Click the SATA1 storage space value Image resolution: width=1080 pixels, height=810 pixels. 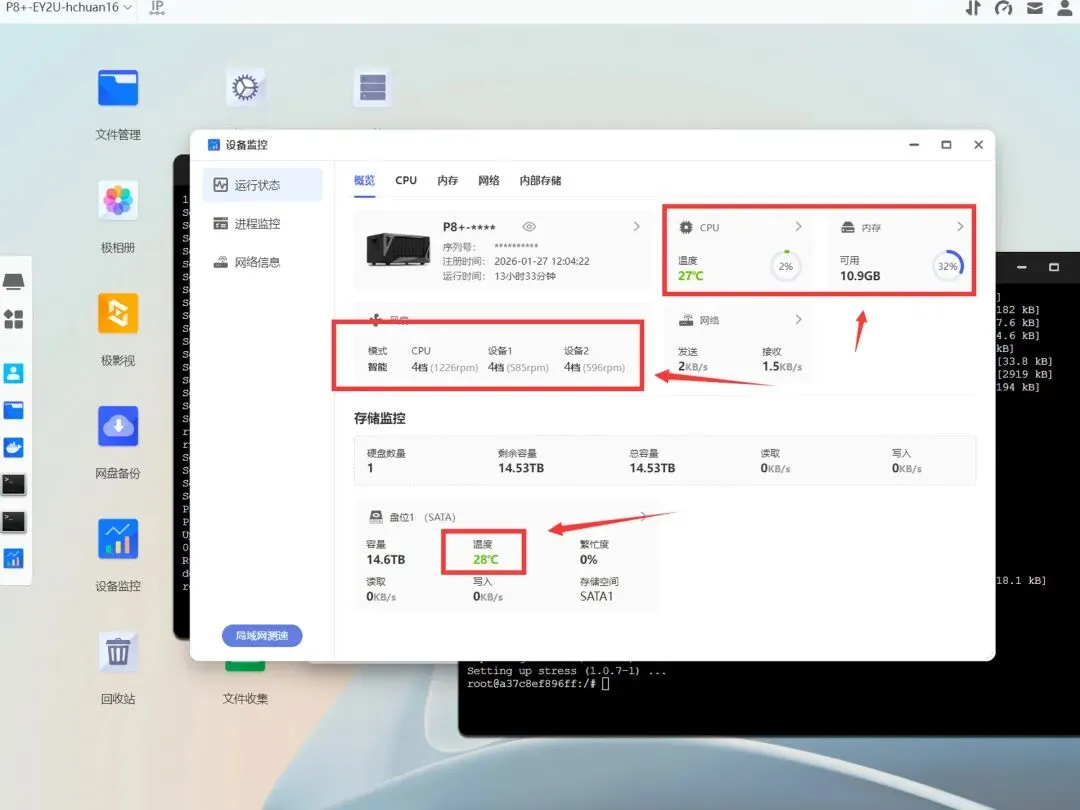[x=596, y=596]
